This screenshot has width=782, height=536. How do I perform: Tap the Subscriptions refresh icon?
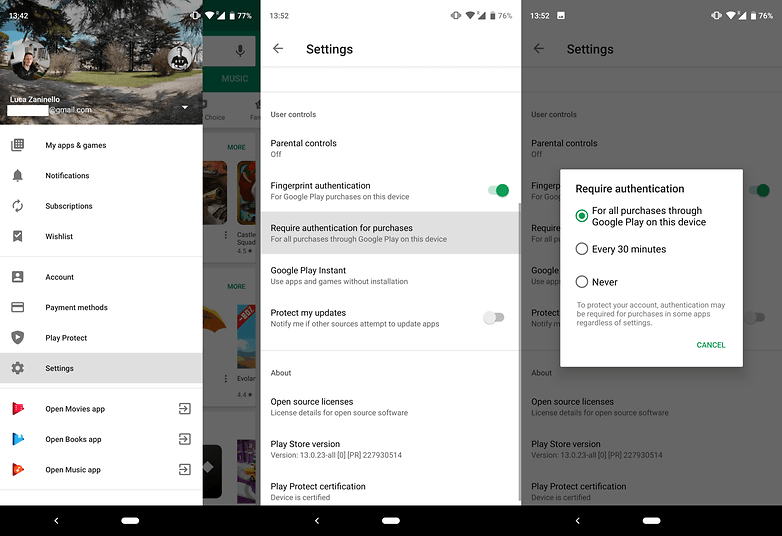pyautogui.click(x=17, y=206)
